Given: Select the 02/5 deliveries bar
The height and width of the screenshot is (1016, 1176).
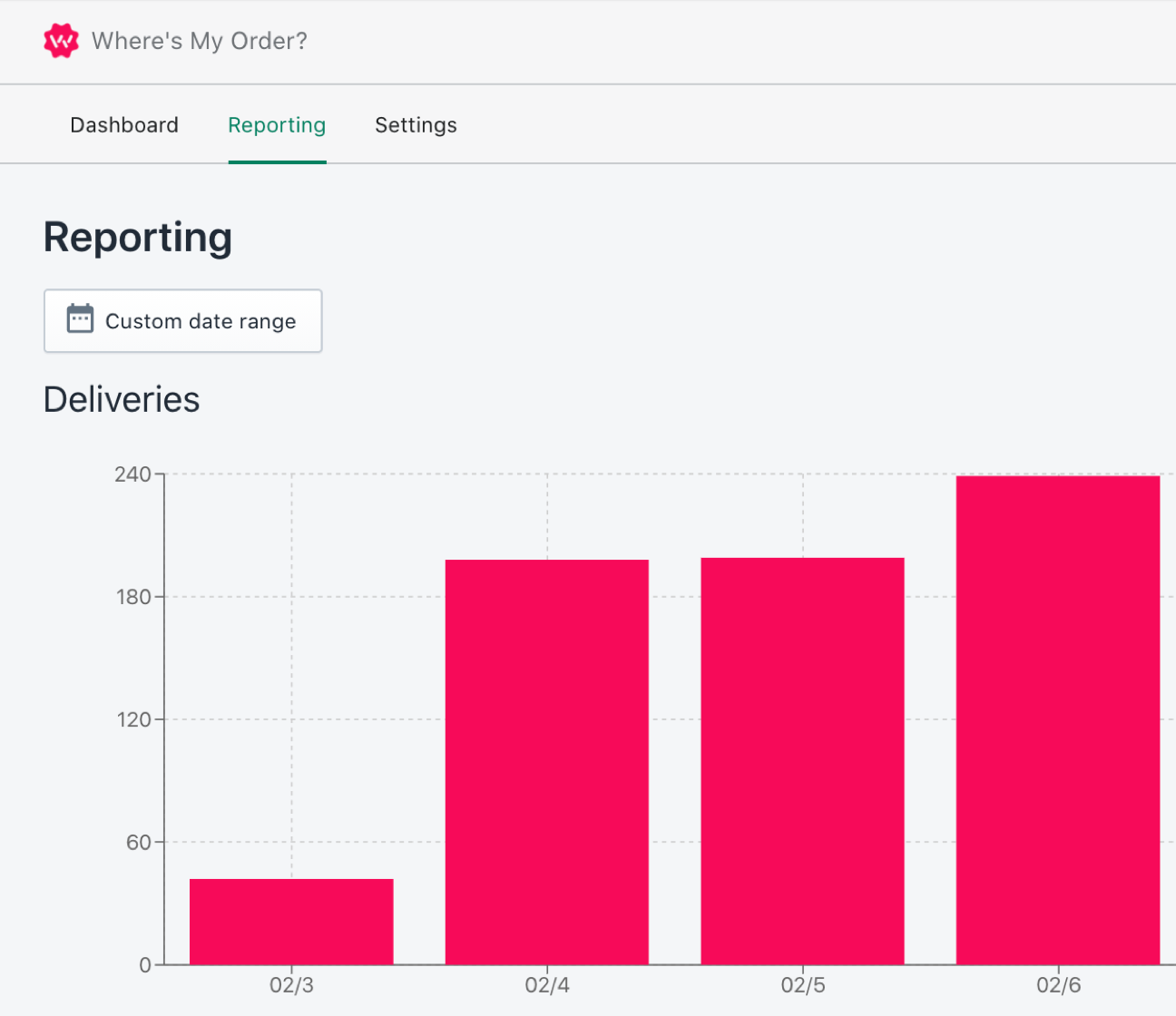Looking at the screenshot, I should [803, 761].
